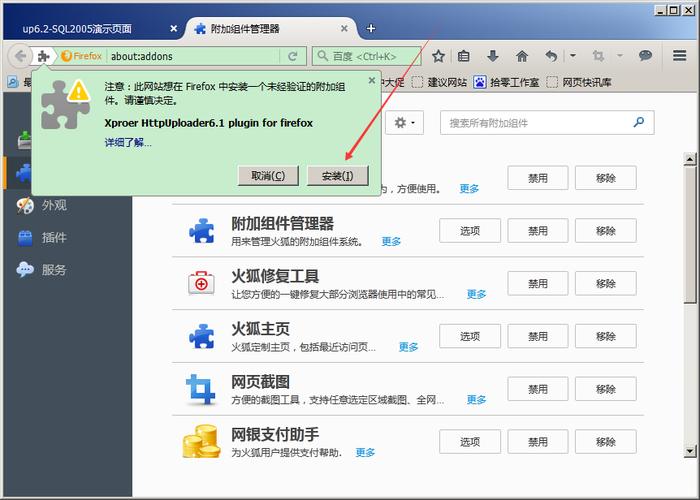Open a new tab with plus button
The height and width of the screenshot is (500, 700).
click(x=371, y=29)
